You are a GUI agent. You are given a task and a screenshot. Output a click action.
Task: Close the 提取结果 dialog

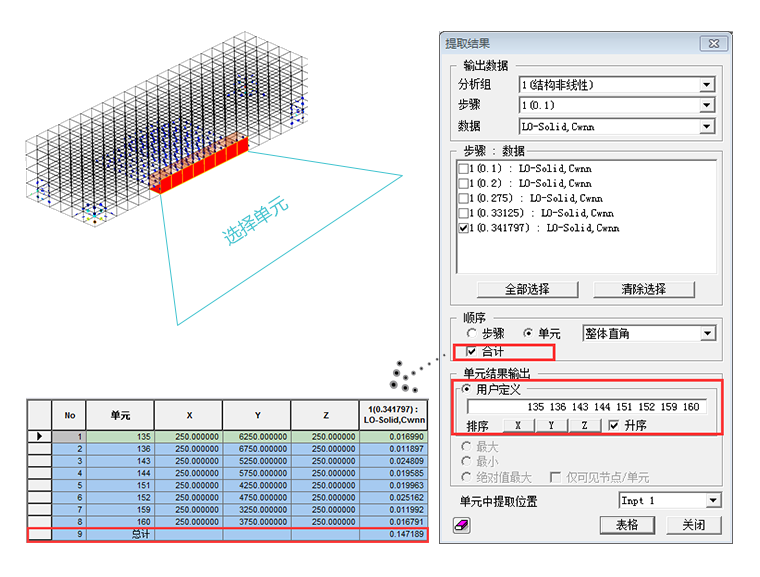tap(713, 44)
